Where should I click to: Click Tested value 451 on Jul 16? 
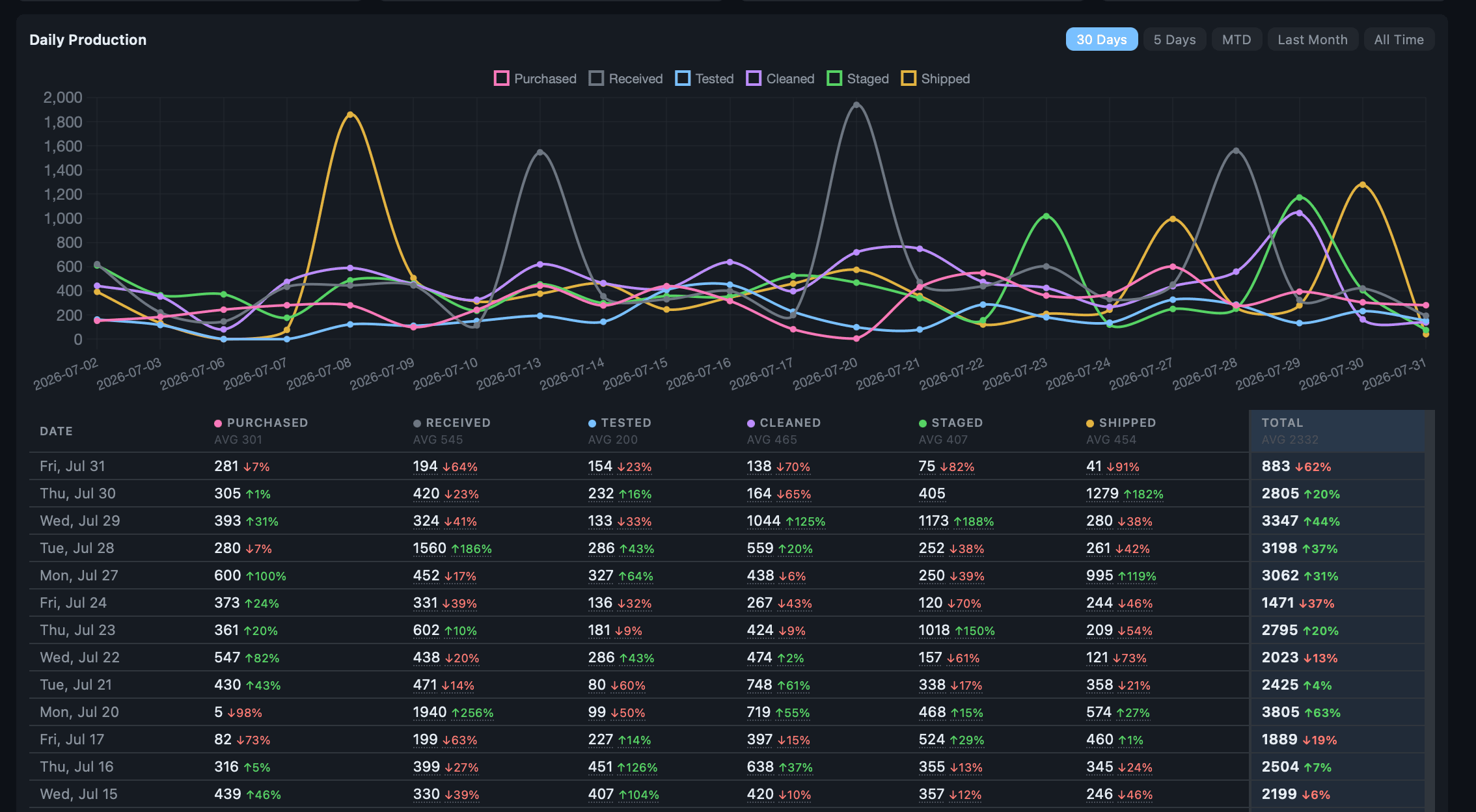click(600, 767)
